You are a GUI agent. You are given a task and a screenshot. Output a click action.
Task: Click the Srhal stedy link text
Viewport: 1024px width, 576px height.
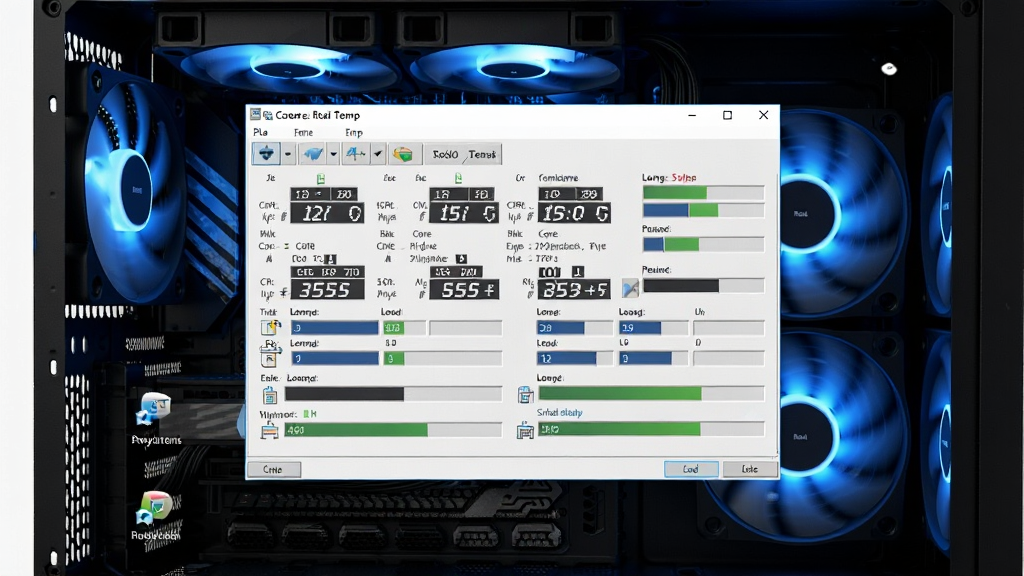tap(560, 413)
